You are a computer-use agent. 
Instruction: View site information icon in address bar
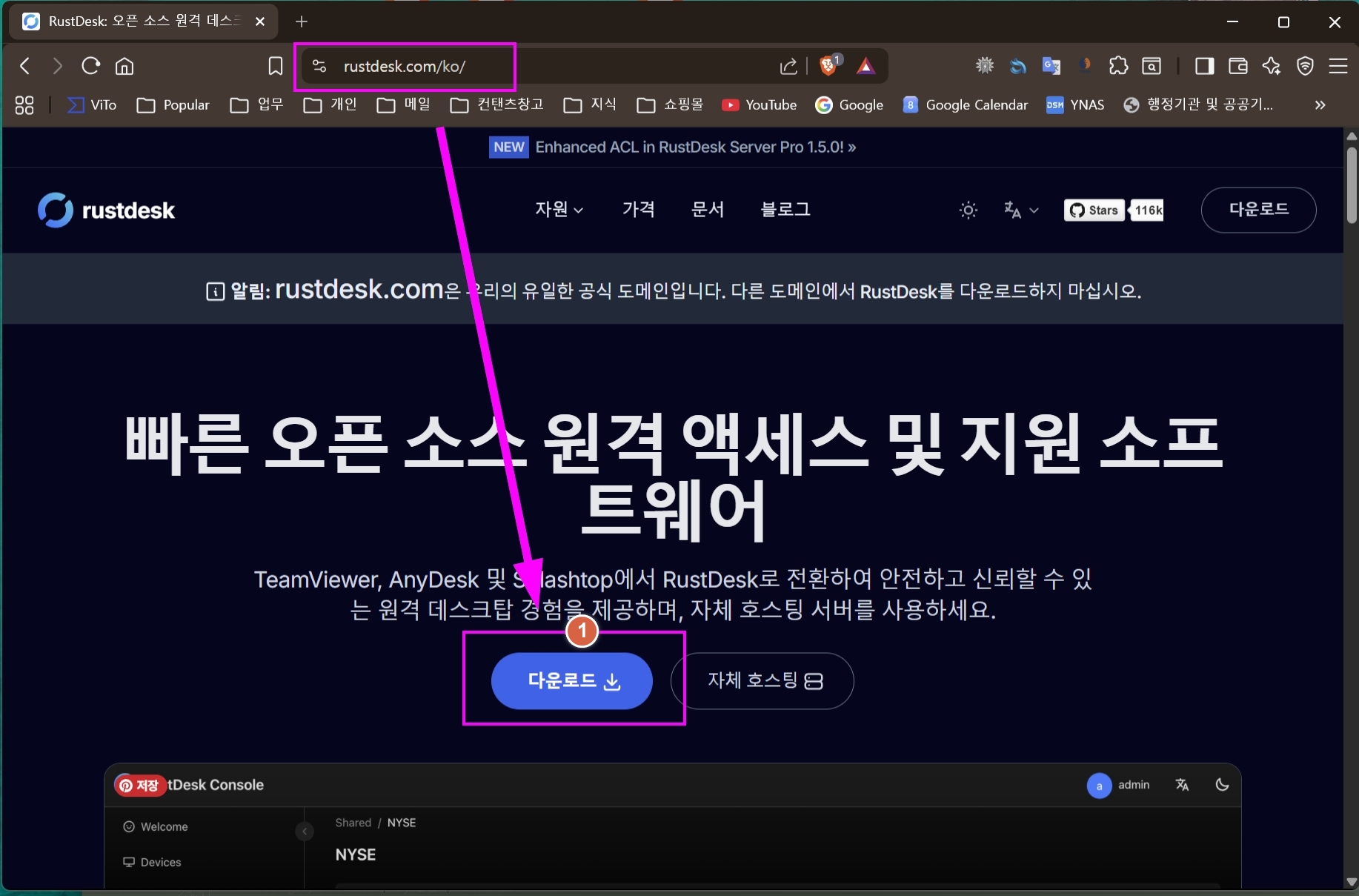click(x=319, y=66)
